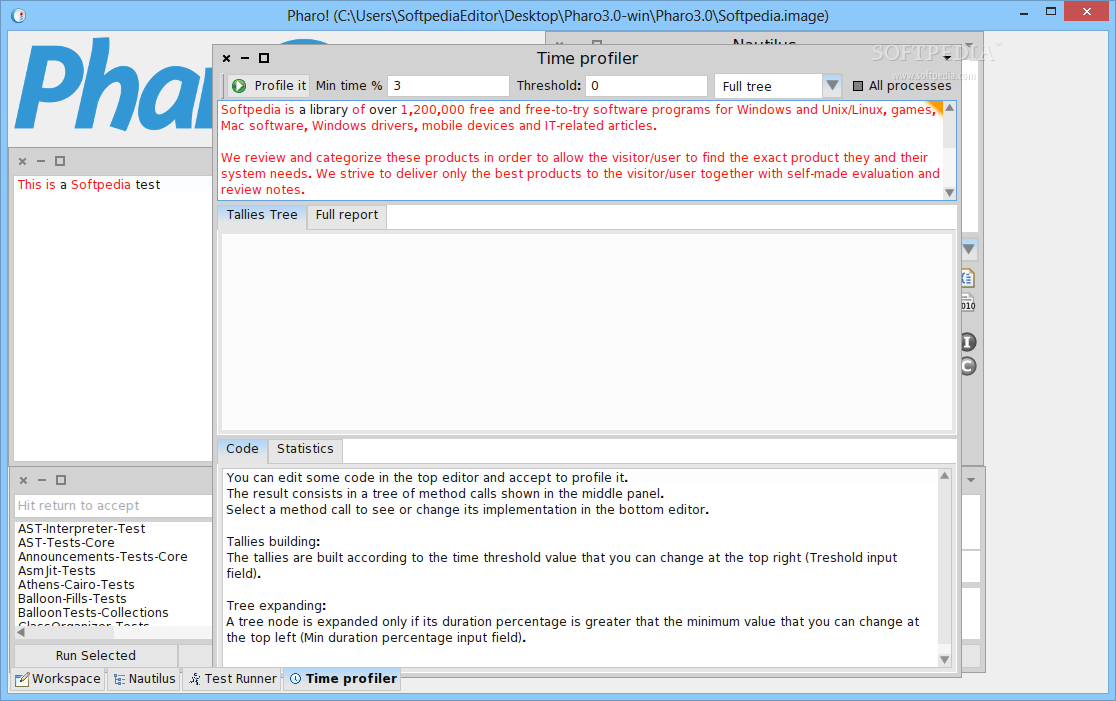This screenshot has width=1116, height=701.
Task: Select AST-Interpreter-Test in the package list
Action: pos(82,529)
